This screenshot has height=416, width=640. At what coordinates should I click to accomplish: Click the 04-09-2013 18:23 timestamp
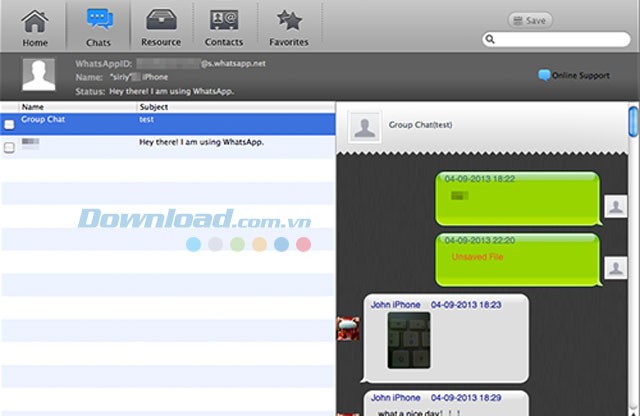466,305
